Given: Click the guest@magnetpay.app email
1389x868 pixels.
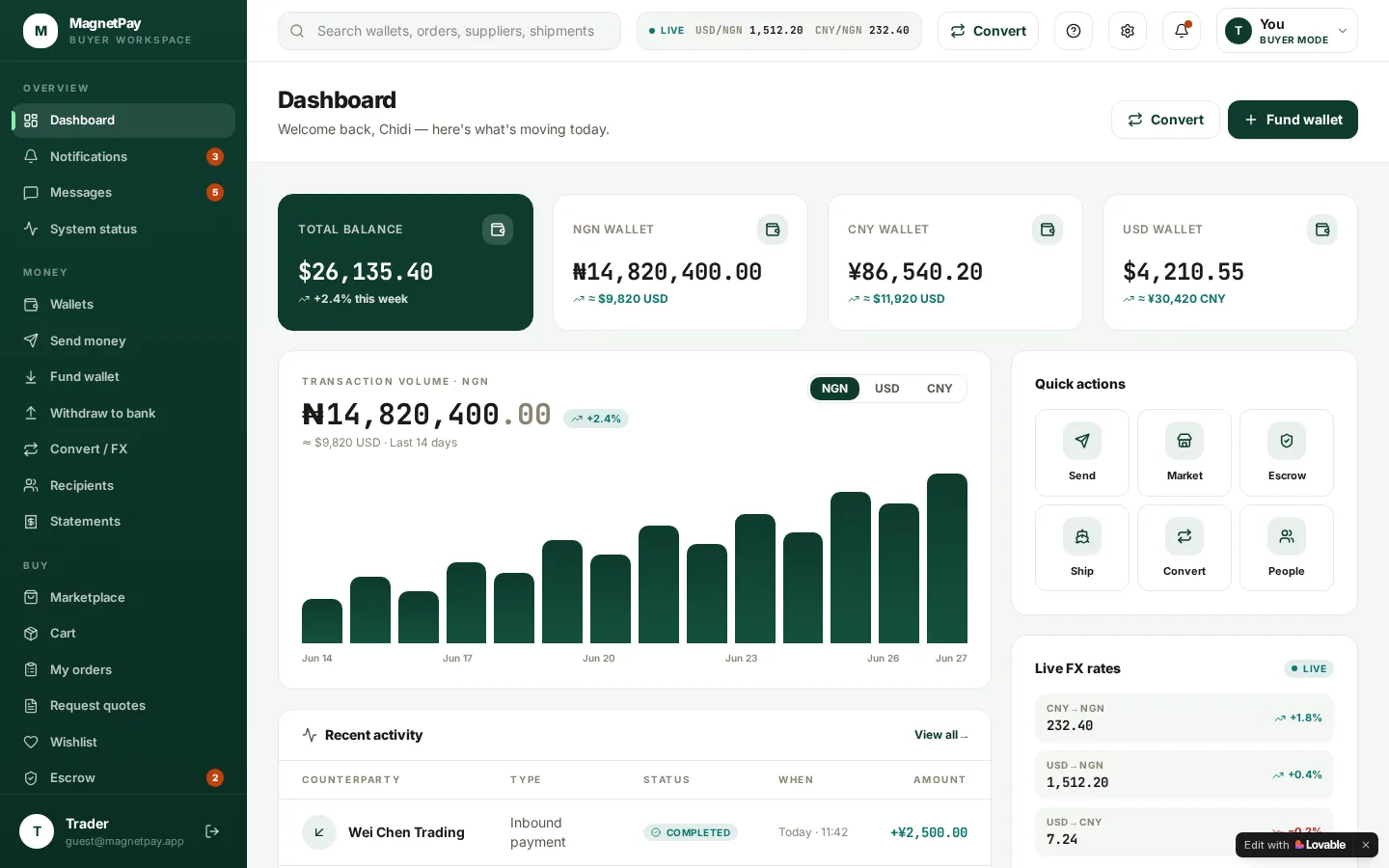Looking at the screenshot, I should 124,841.
